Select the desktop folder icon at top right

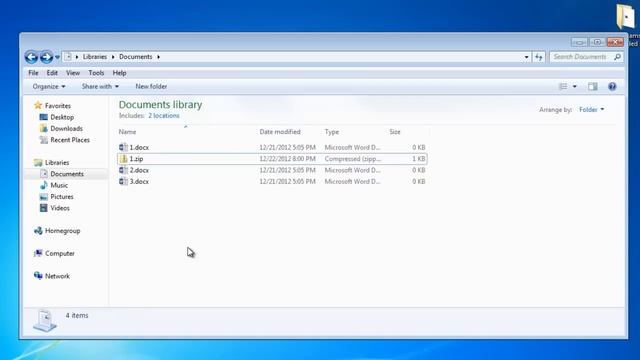(625, 16)
